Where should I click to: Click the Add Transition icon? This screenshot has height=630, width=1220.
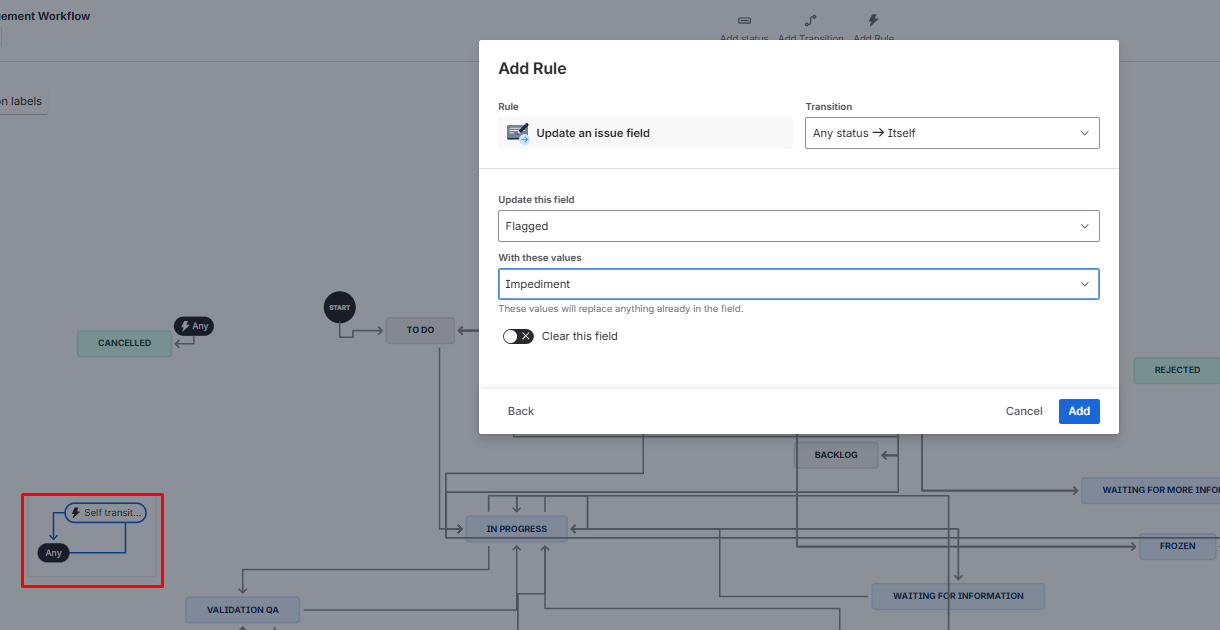point(811,20)
